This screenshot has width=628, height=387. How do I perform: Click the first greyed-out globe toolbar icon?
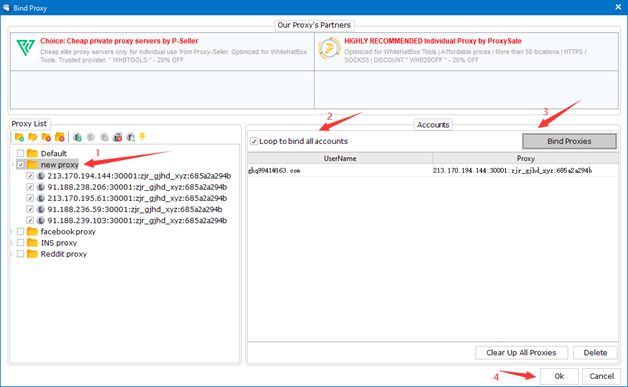point(91,137)
